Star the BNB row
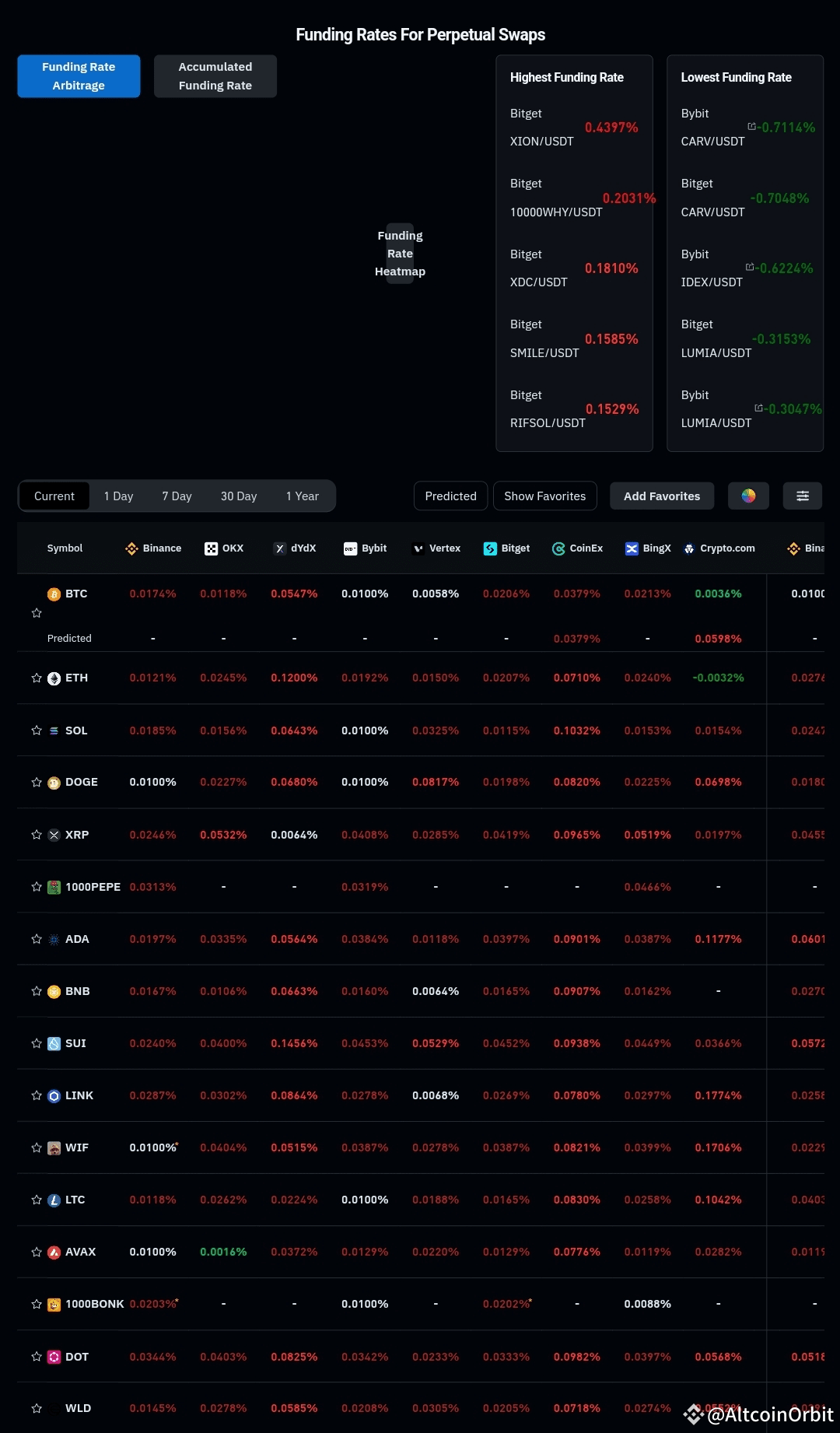 (x=37, y=991)
